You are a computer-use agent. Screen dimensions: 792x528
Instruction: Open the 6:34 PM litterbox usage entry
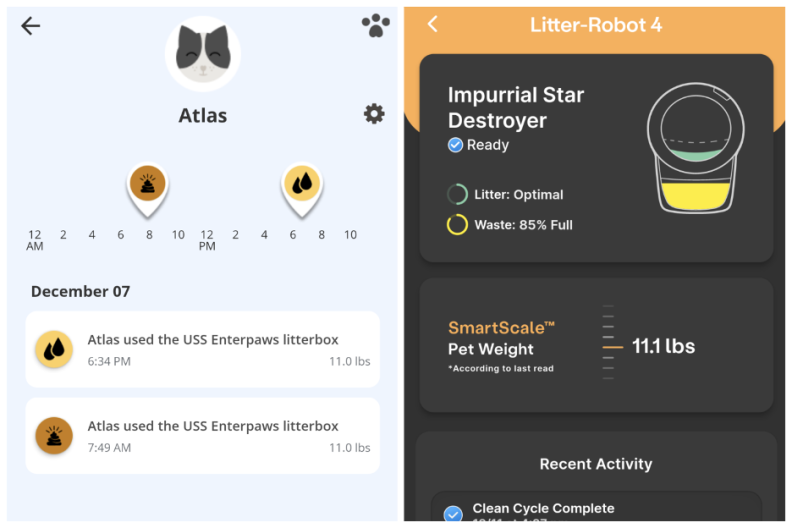click(x=203, y=349)
